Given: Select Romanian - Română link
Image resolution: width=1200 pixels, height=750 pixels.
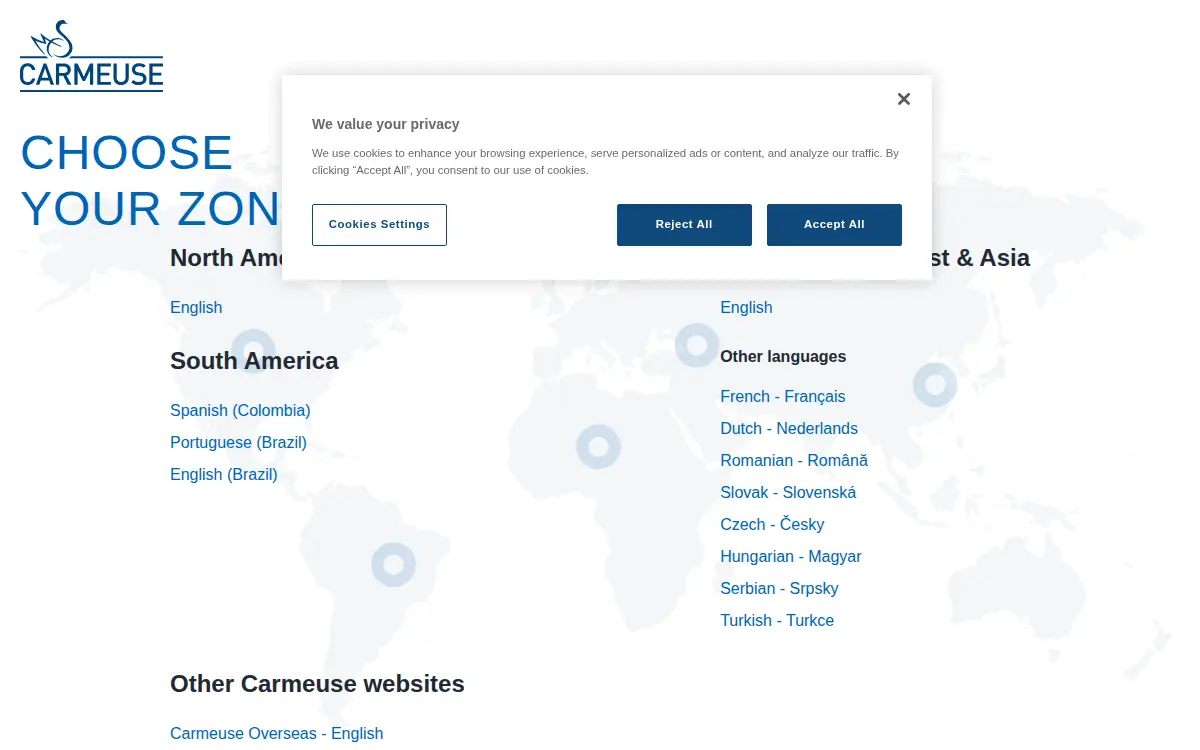Looking at the screenshot, I should pyautogui.click(x=794, y=461).
